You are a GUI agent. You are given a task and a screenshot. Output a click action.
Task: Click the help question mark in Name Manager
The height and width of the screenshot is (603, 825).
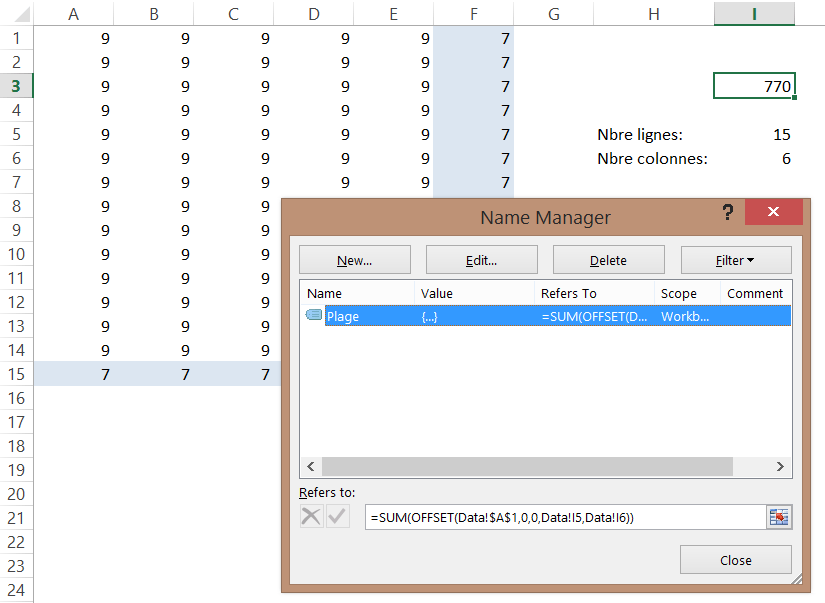(727, 213)
